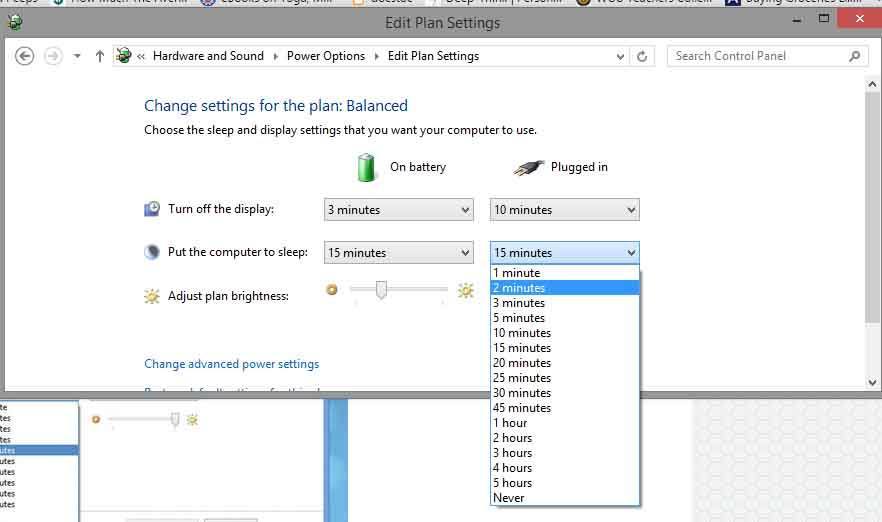The width and height of the screenshot is (882, 522).
Task: Maximize the Edit Plan Settings window
Action: [x=824, y=19]
